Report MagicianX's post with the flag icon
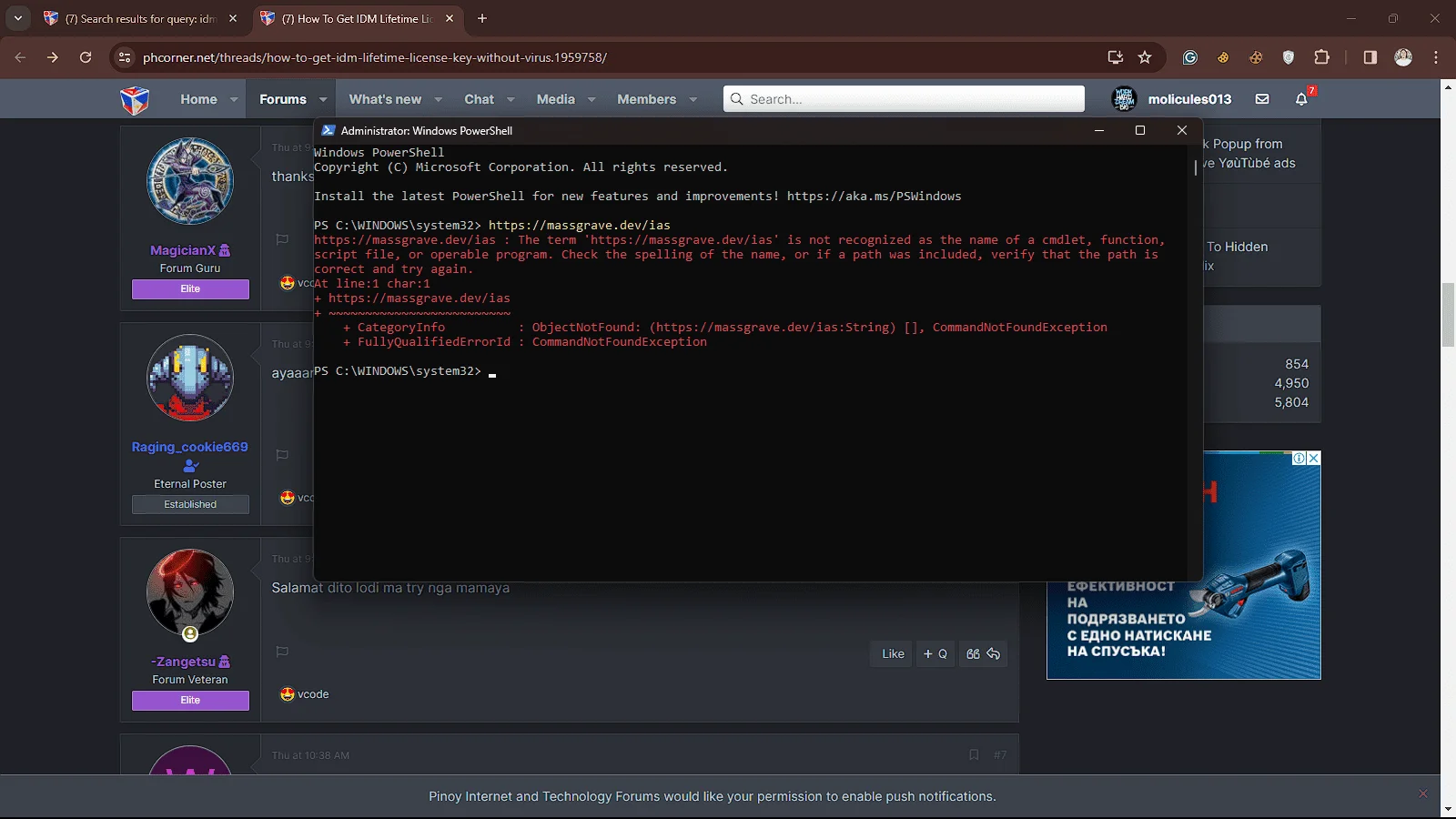The height and width of the screenshot is (819, 1456). pos(282,239)
